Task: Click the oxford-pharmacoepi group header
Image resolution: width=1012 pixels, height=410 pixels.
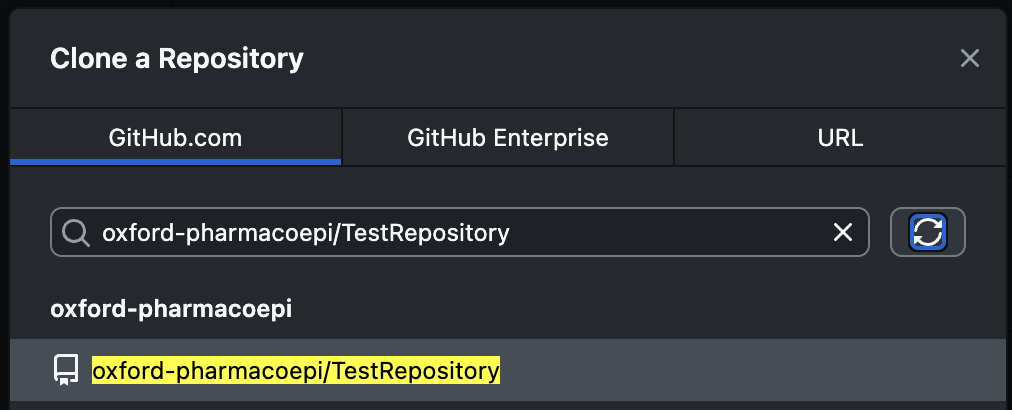Action: [x=171, y=309]
